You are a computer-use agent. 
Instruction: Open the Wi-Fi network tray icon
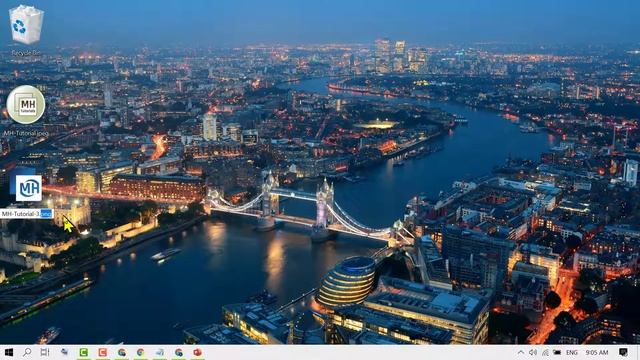pos(545,352)
